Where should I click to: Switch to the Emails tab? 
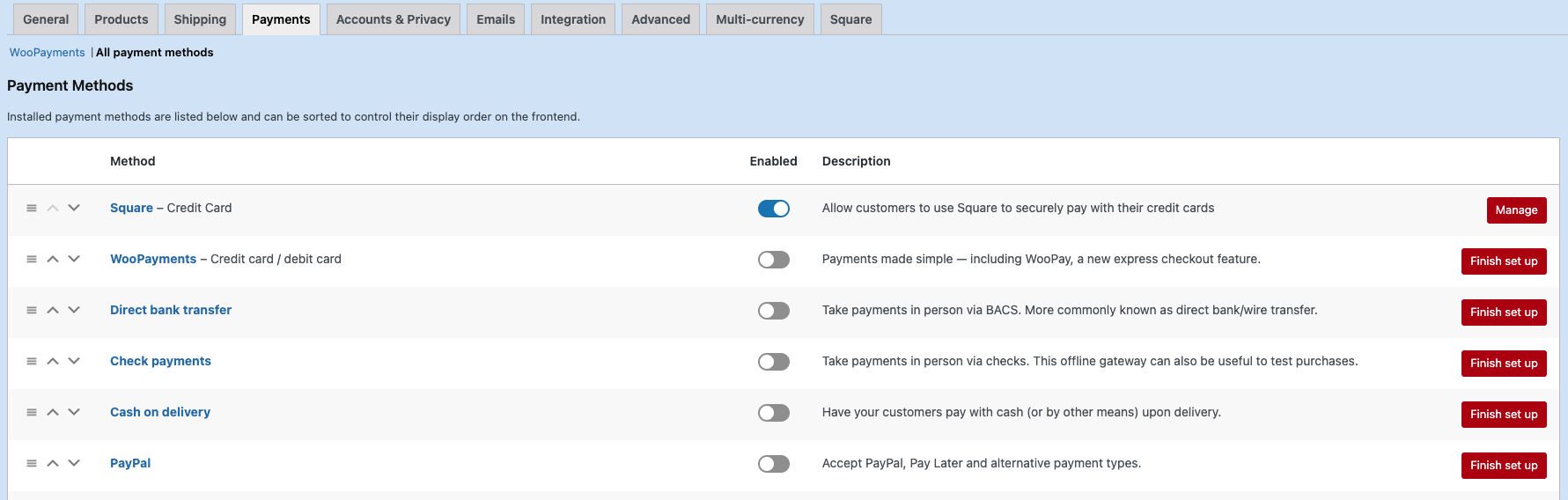click(x=496, y=19)
